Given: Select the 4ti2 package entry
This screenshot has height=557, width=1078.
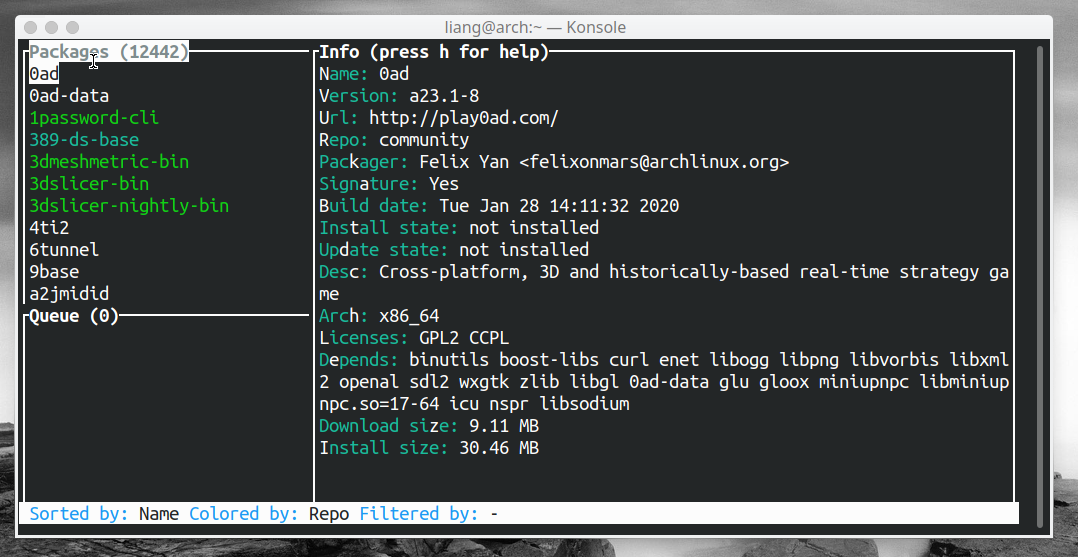Looking at the screenshot, I should (49, 228).
